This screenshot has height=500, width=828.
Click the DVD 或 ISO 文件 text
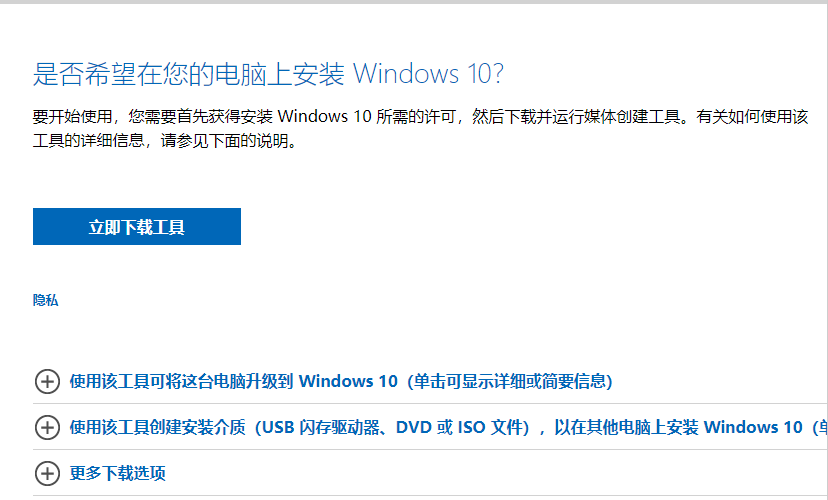[x=462, y=427]
